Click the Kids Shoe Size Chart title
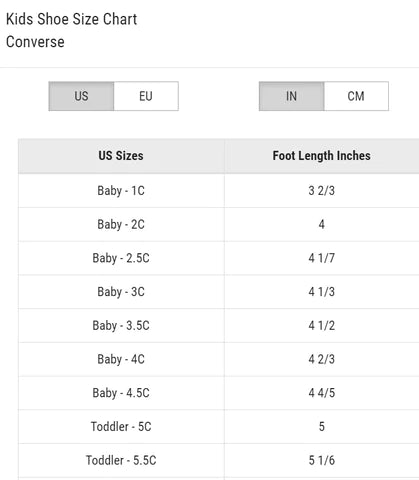Viewport: 419px width, 480px height. pos(72,19)
